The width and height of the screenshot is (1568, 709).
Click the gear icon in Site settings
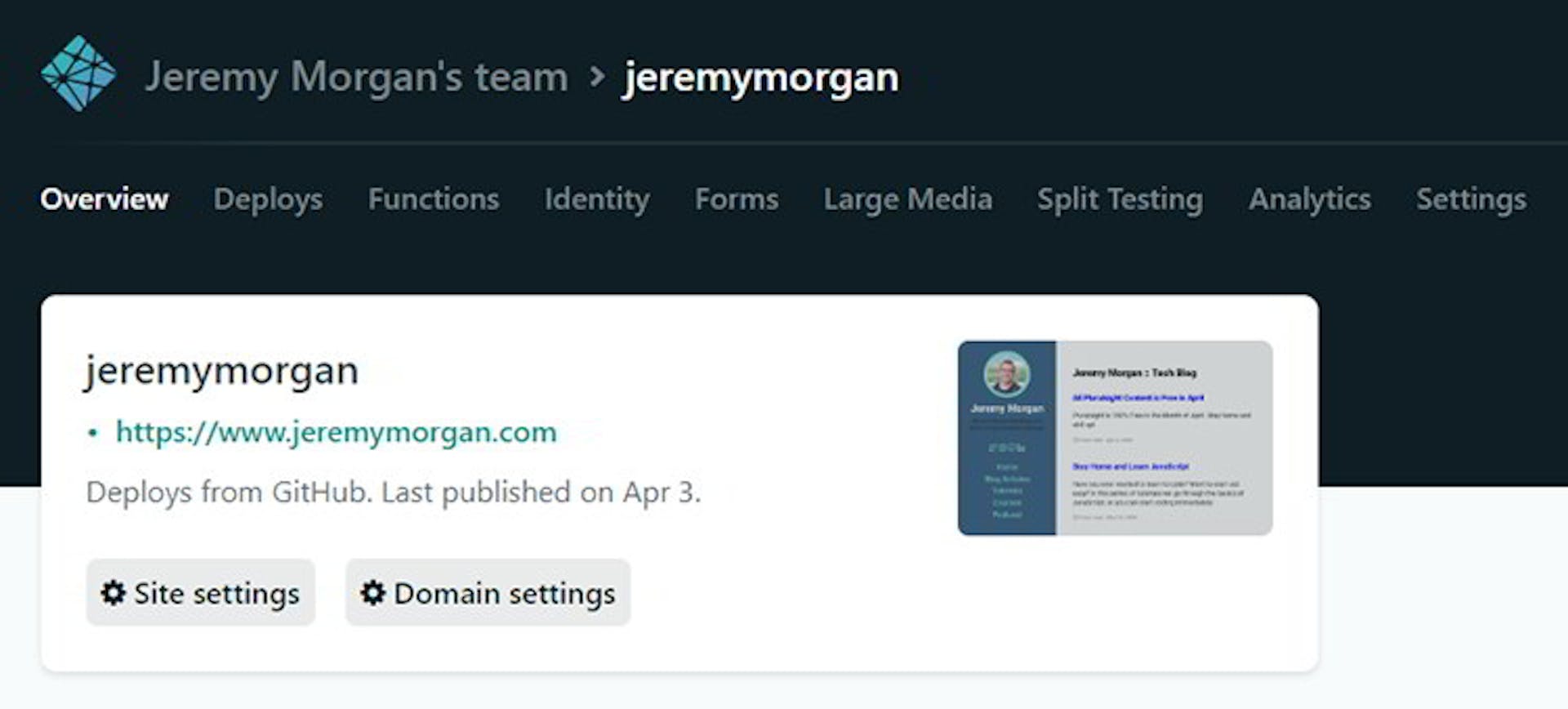click(x=114, y=592)
